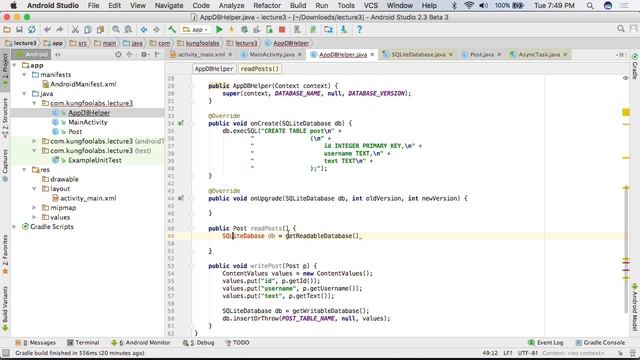The width and height of the screenshot is (640, 360).
Task: Expand the Gradle Scripts node
Action: 14,227
